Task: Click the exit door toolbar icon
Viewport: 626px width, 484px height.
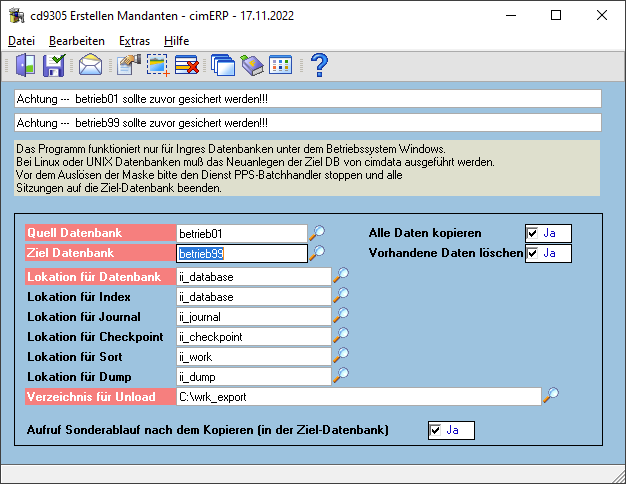Action: (26, 65)
